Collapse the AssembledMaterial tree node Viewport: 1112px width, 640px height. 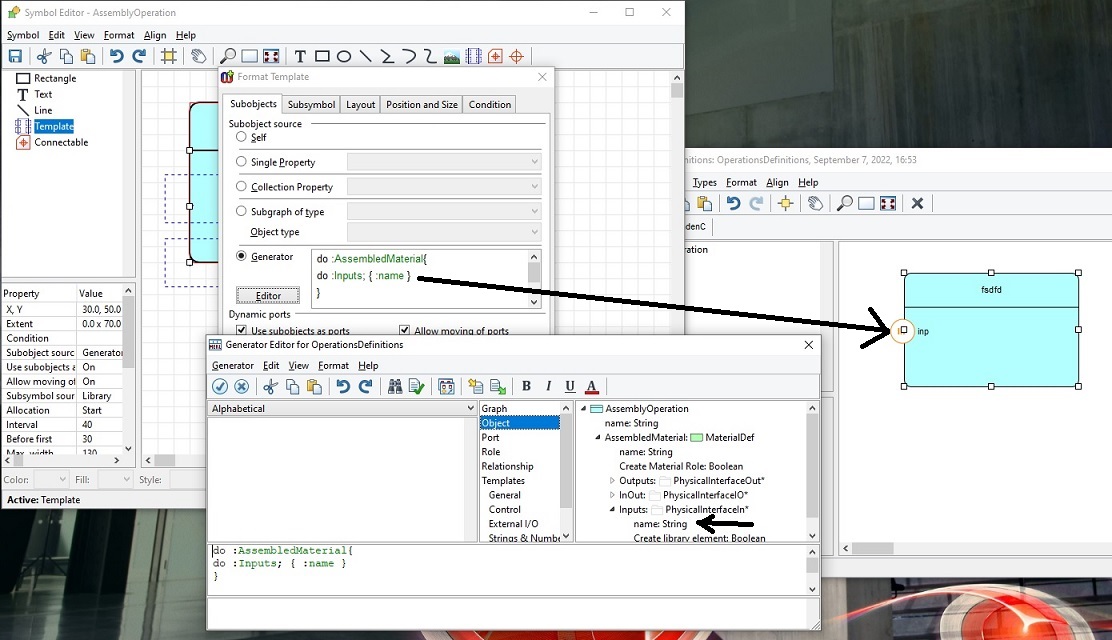pos(598,438)
